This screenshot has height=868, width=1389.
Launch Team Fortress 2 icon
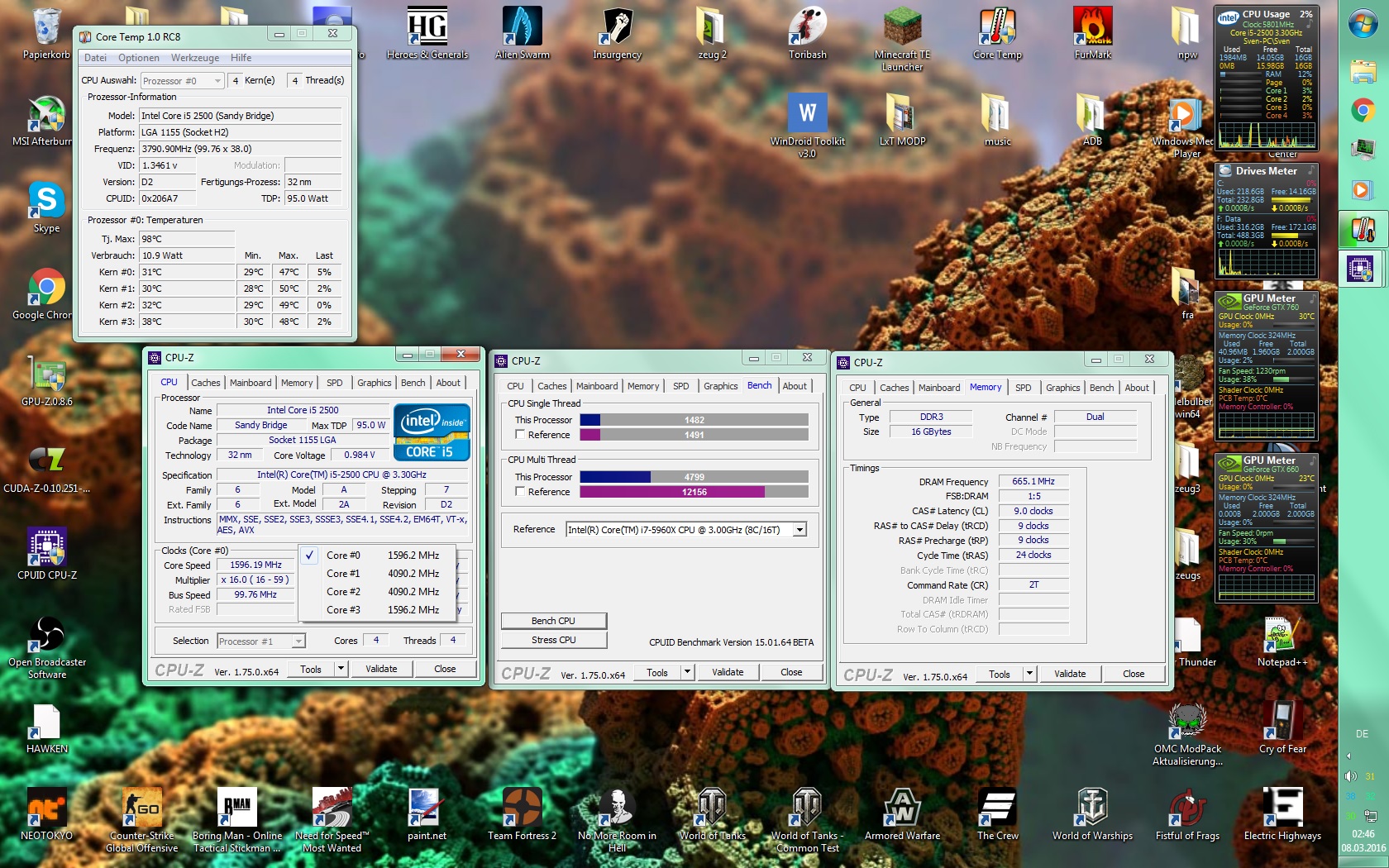click(522, 815)
